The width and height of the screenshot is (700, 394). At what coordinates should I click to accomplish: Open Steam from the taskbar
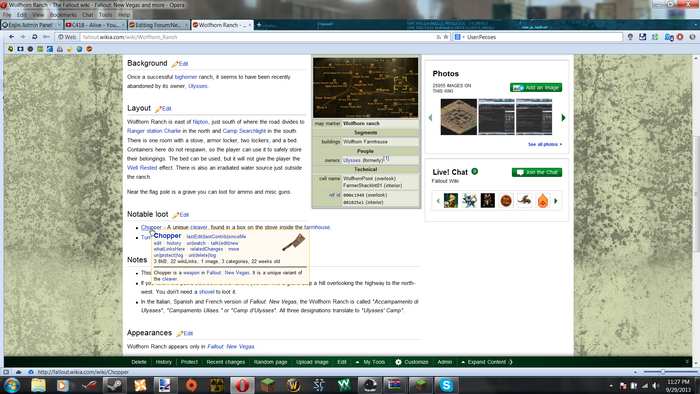[114, 385]
